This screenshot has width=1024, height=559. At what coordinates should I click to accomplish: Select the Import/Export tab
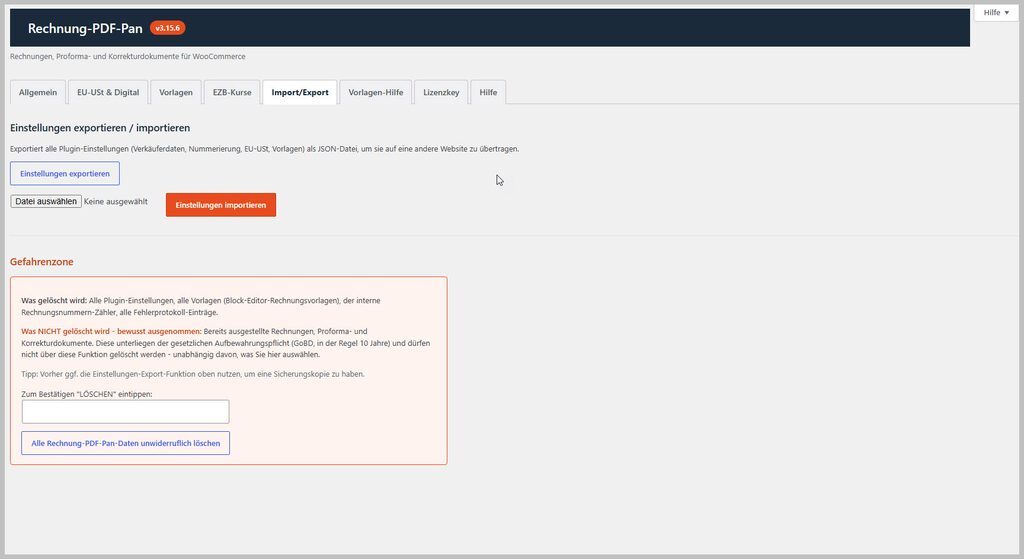[300, 92]
